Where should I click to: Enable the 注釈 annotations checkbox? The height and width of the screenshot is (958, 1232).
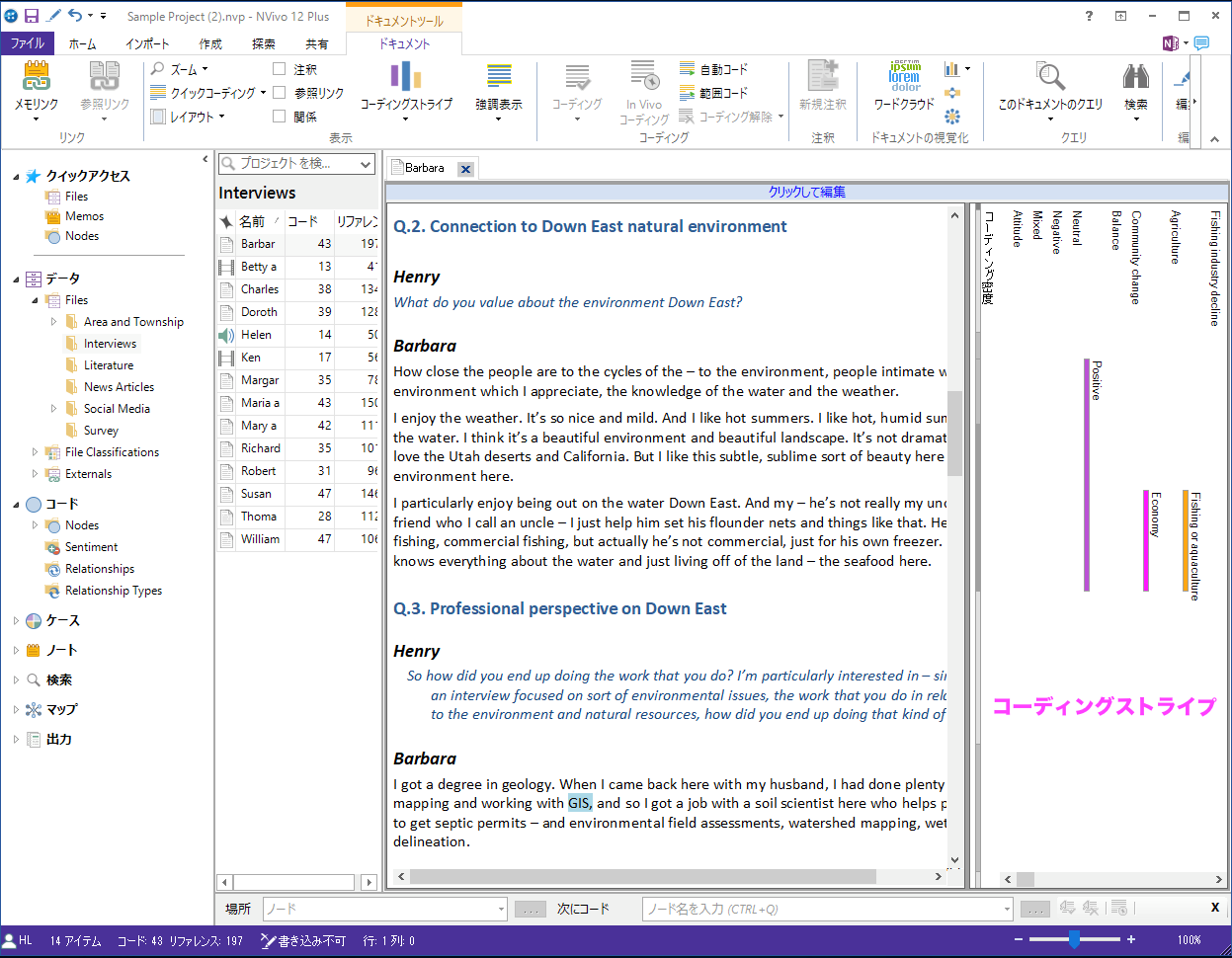point(280,69)
